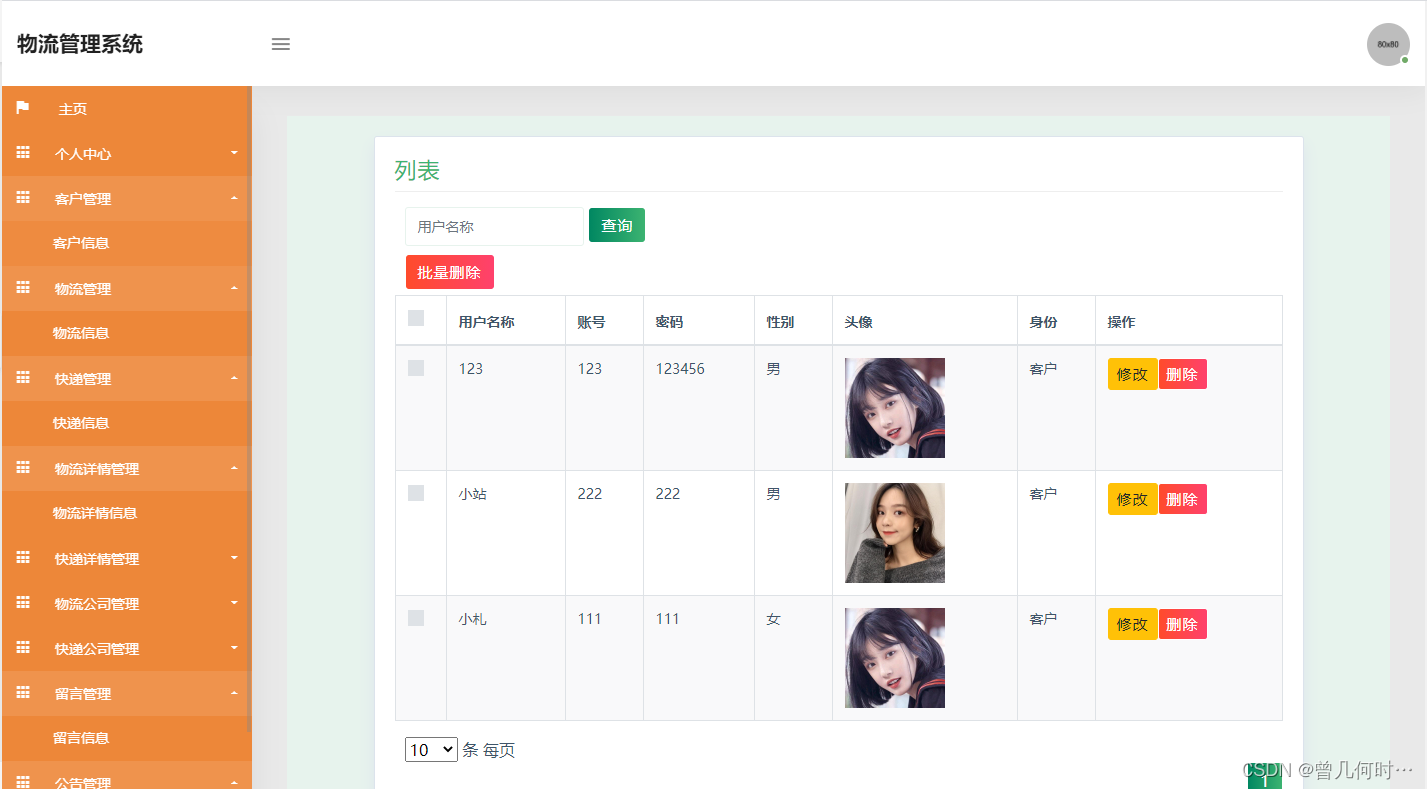Click the 身份 column header
Image resolution: width=1427 pixels, height=789 pixels.
1043,322
